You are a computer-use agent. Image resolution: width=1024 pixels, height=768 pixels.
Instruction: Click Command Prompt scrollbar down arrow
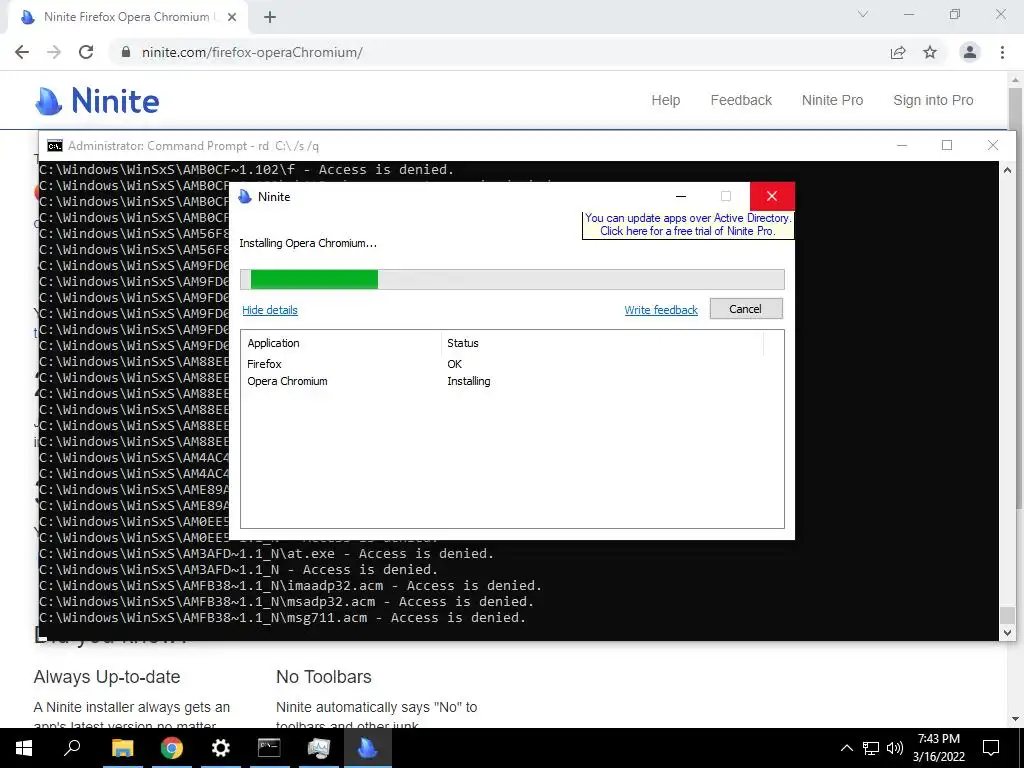click(x=1007, y=632)
